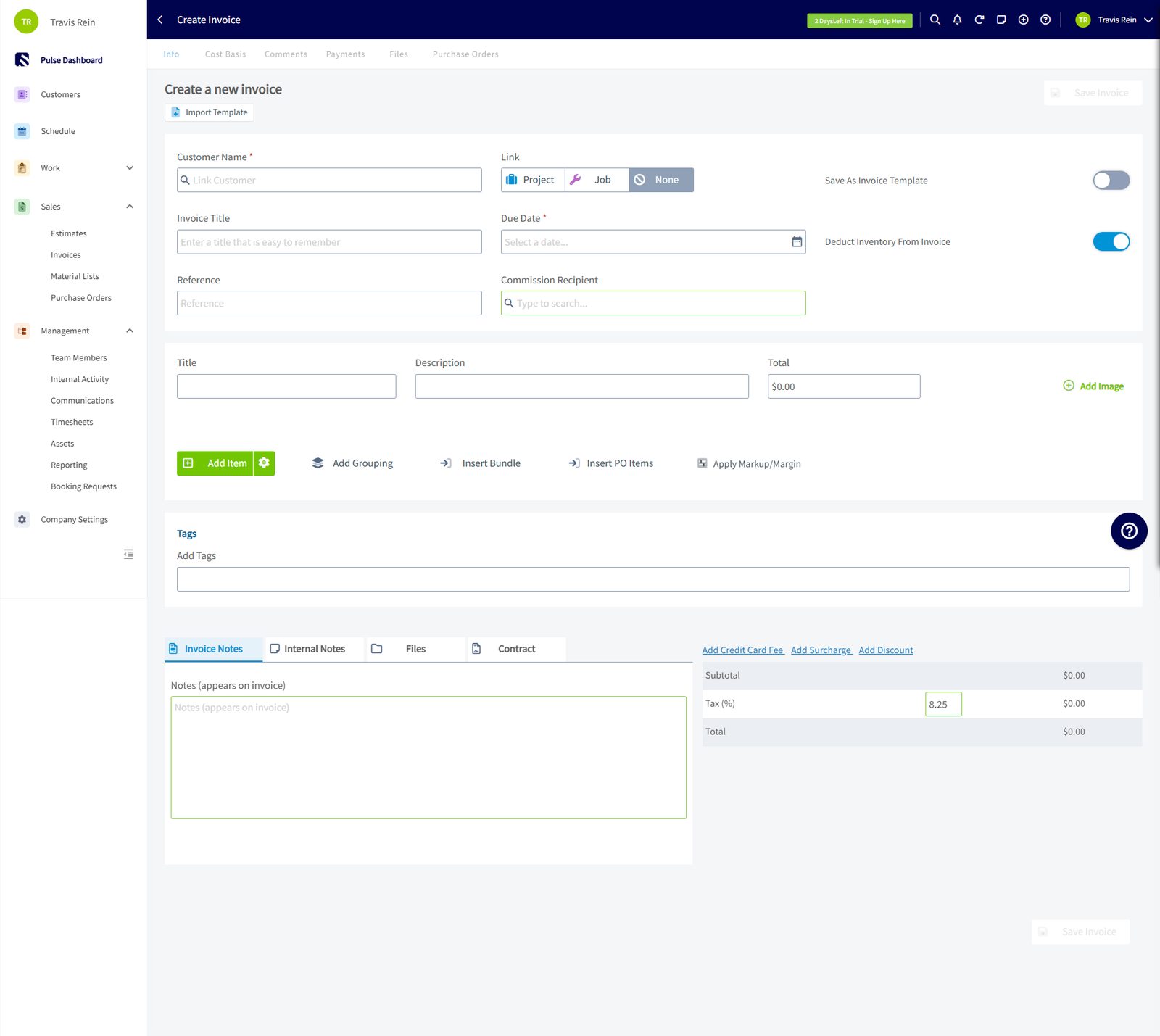Click Add Credit Card Fee link
Screen dimensions: 1160x1036
tap(742, 650)
